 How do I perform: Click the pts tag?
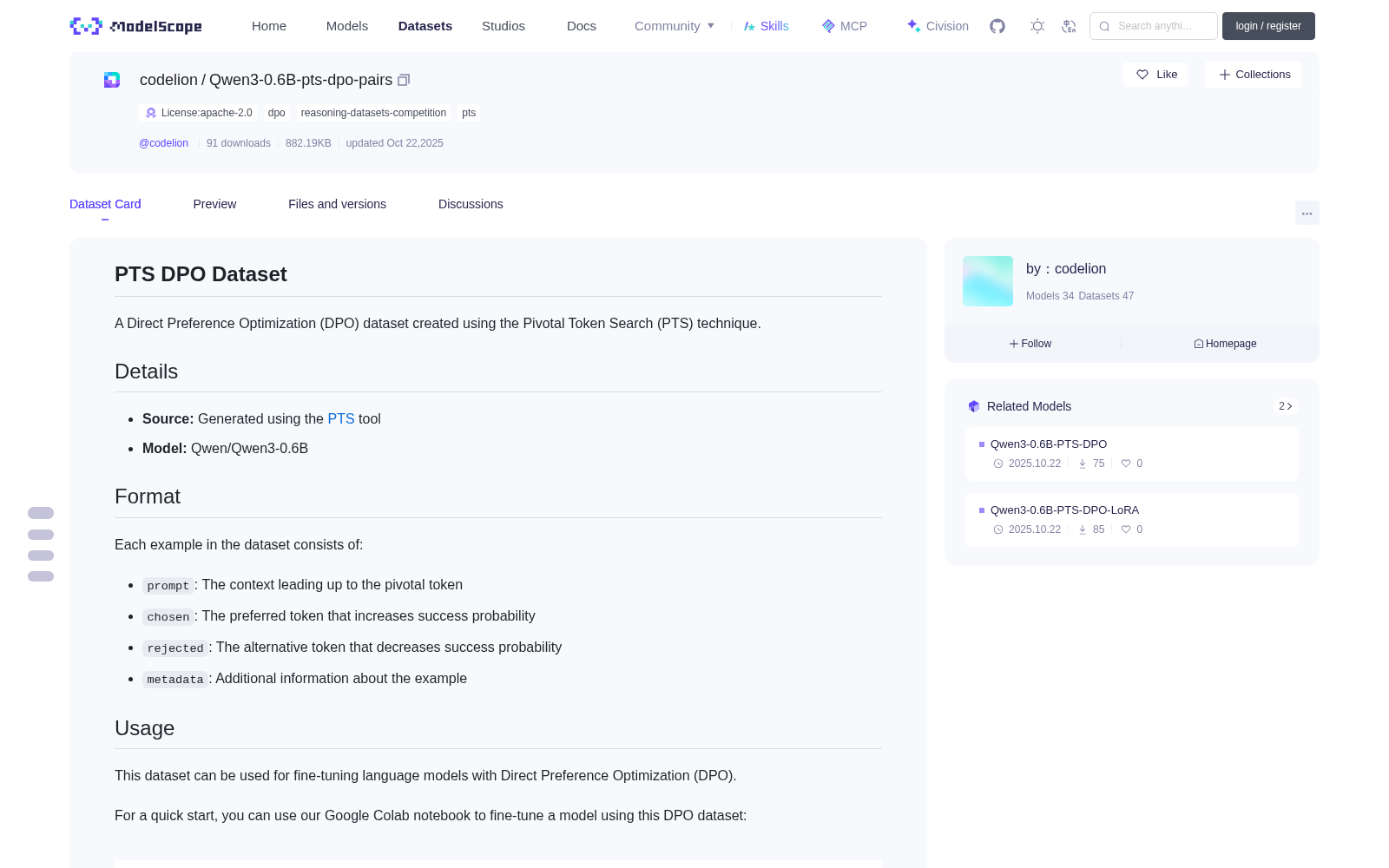469,113
